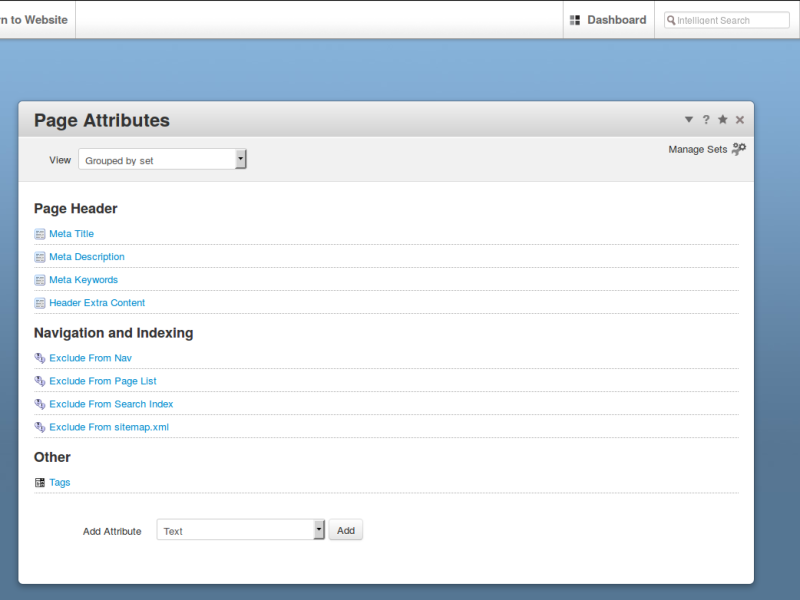Open the Tags attribute link
Image resolution: width=800 pixels, height=600 pixels.
pos(60,482)
